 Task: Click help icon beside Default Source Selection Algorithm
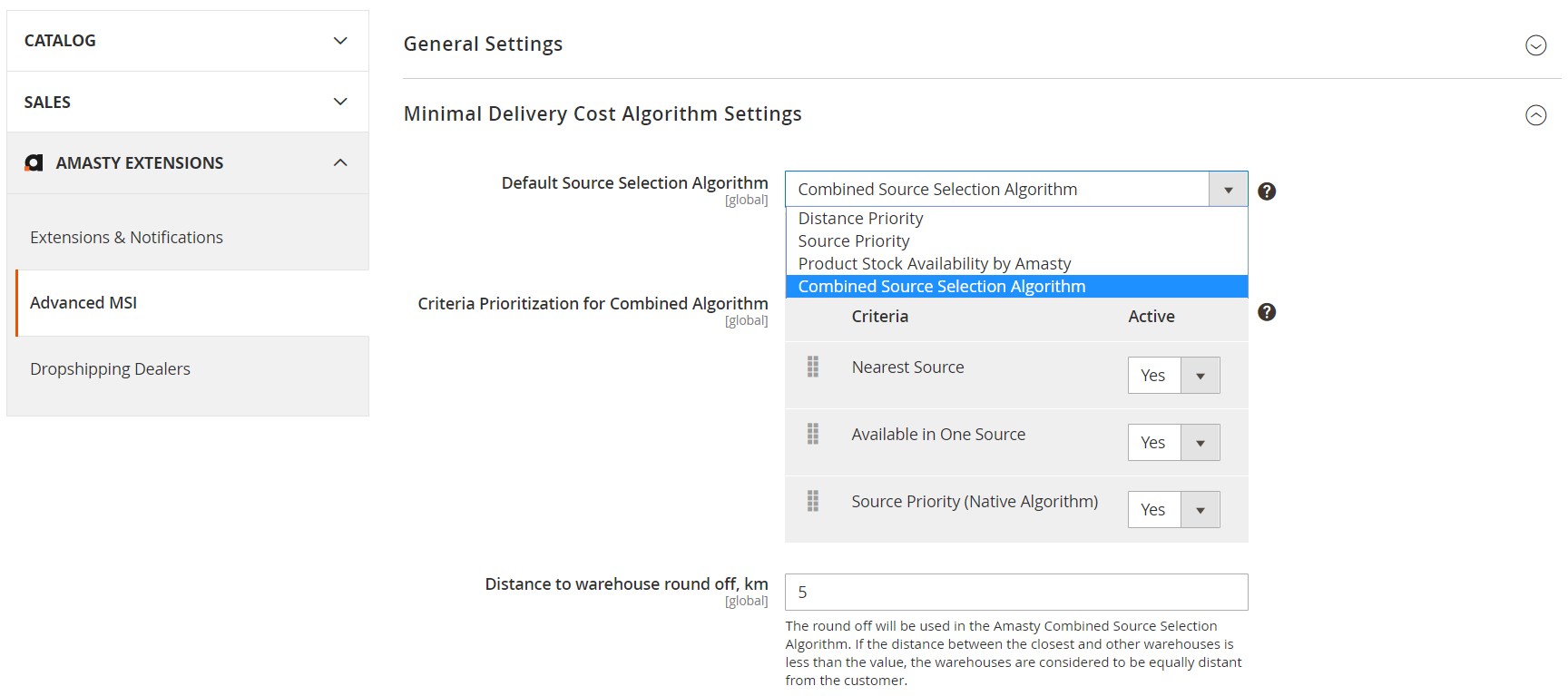tap(1267, 191)
